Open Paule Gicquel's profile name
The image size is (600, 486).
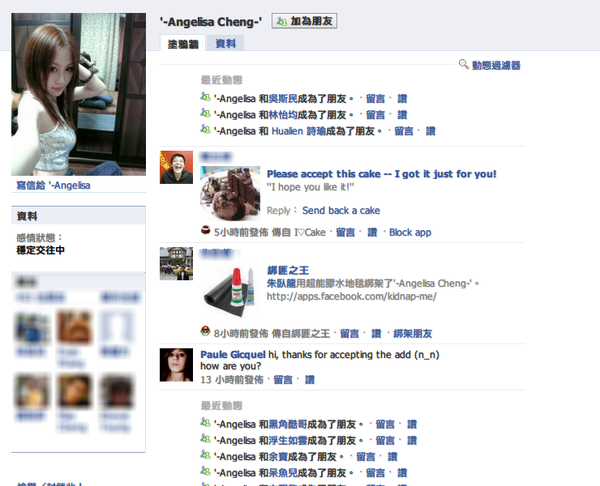pyautogui.click(x=233, y=355)
